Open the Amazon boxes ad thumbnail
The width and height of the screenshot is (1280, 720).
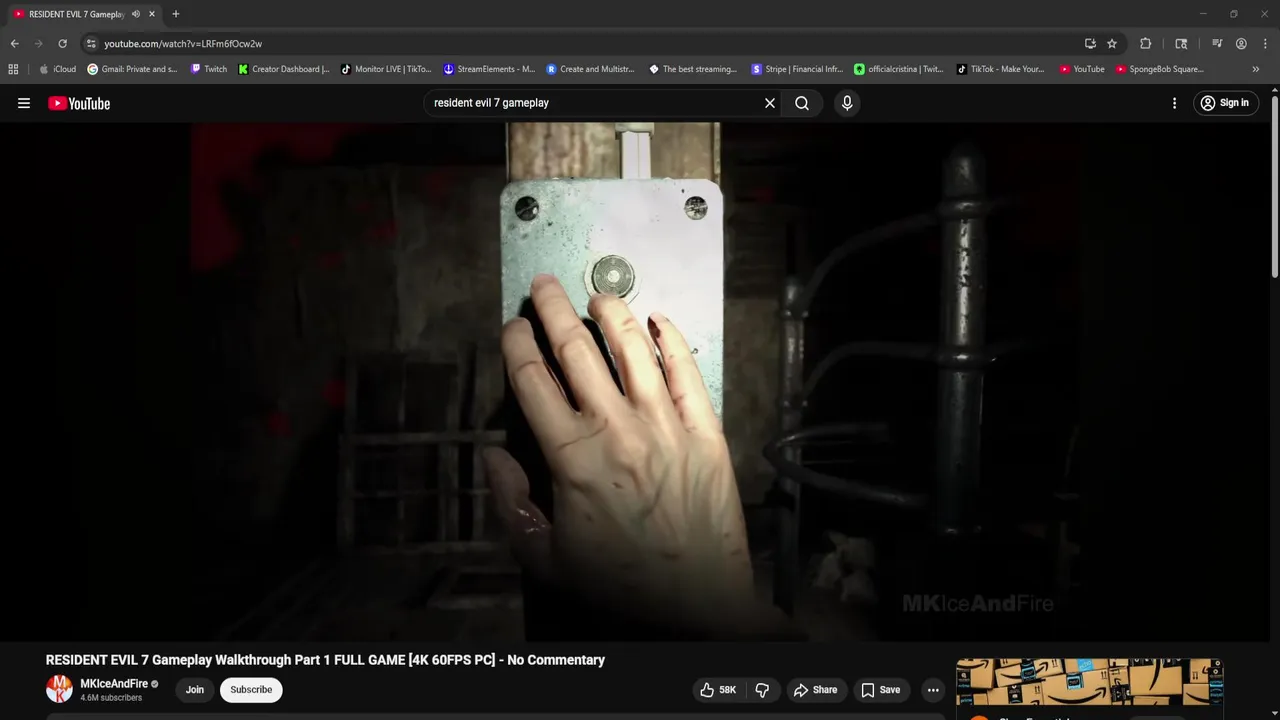pos(1089,682)
